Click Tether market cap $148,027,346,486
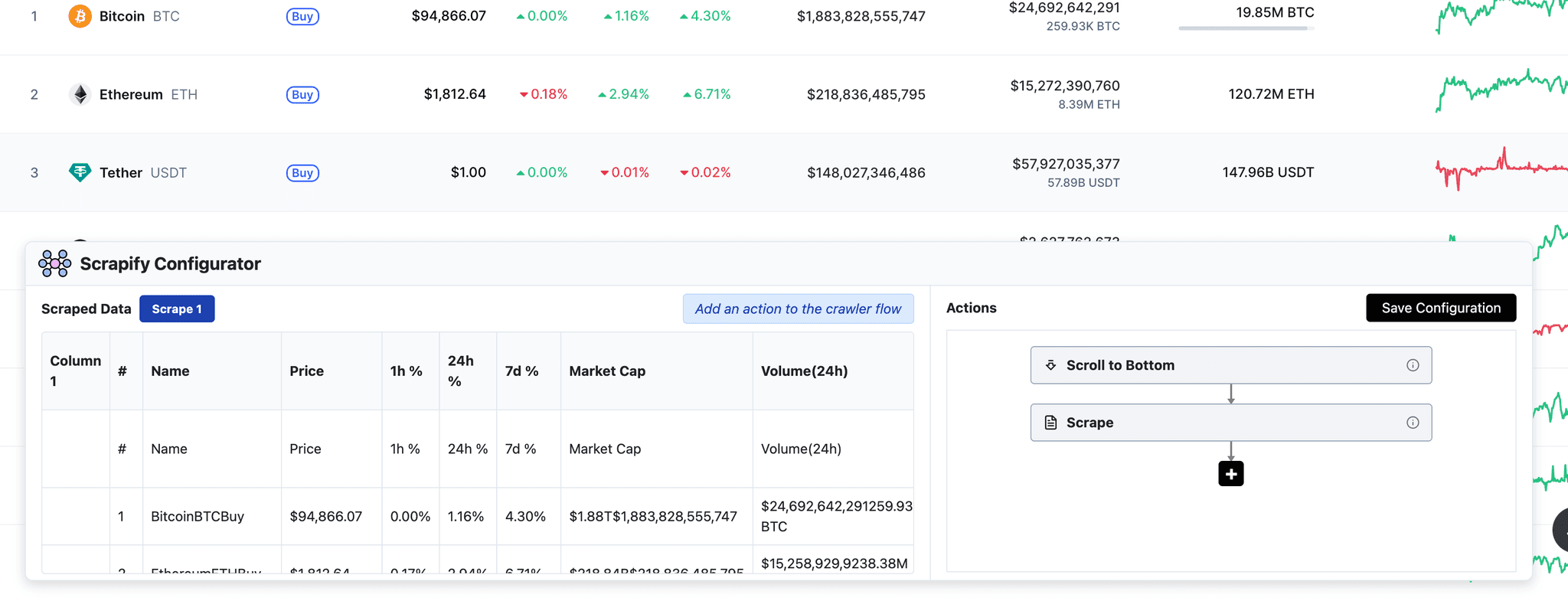 tap(866, 172)
